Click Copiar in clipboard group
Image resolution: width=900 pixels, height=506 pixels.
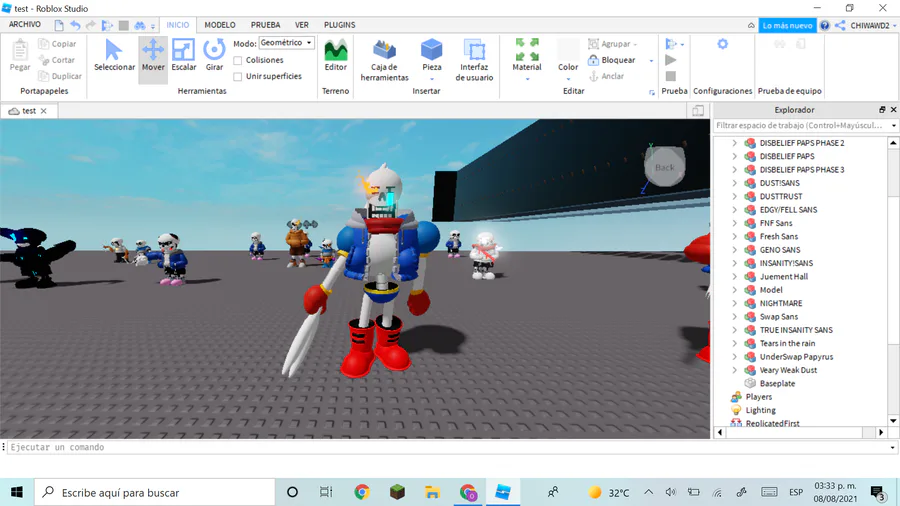pyautogui.click(x=57, y=44)
